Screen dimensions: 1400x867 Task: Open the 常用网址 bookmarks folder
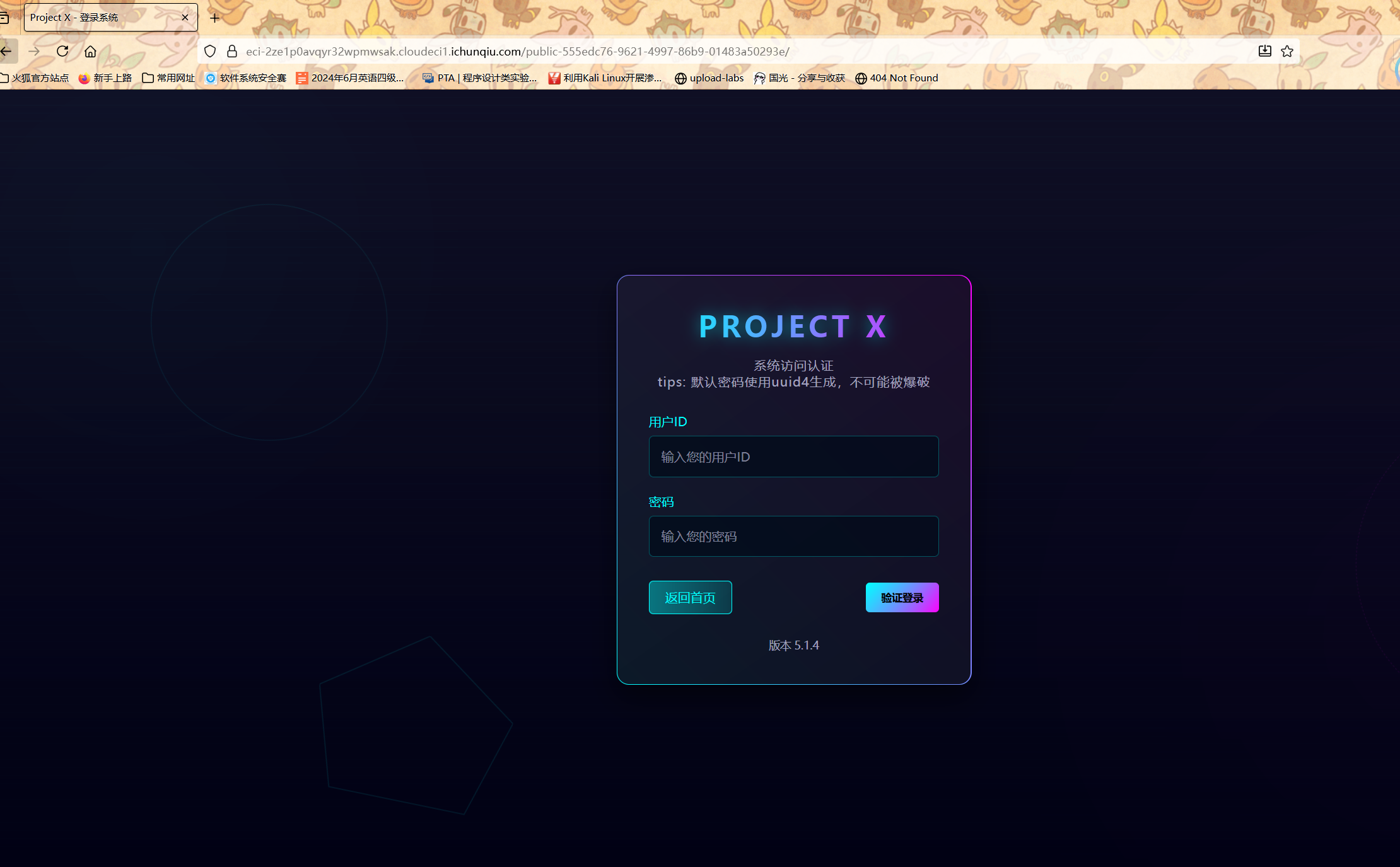pyautogui.click(x=168, y=78)
